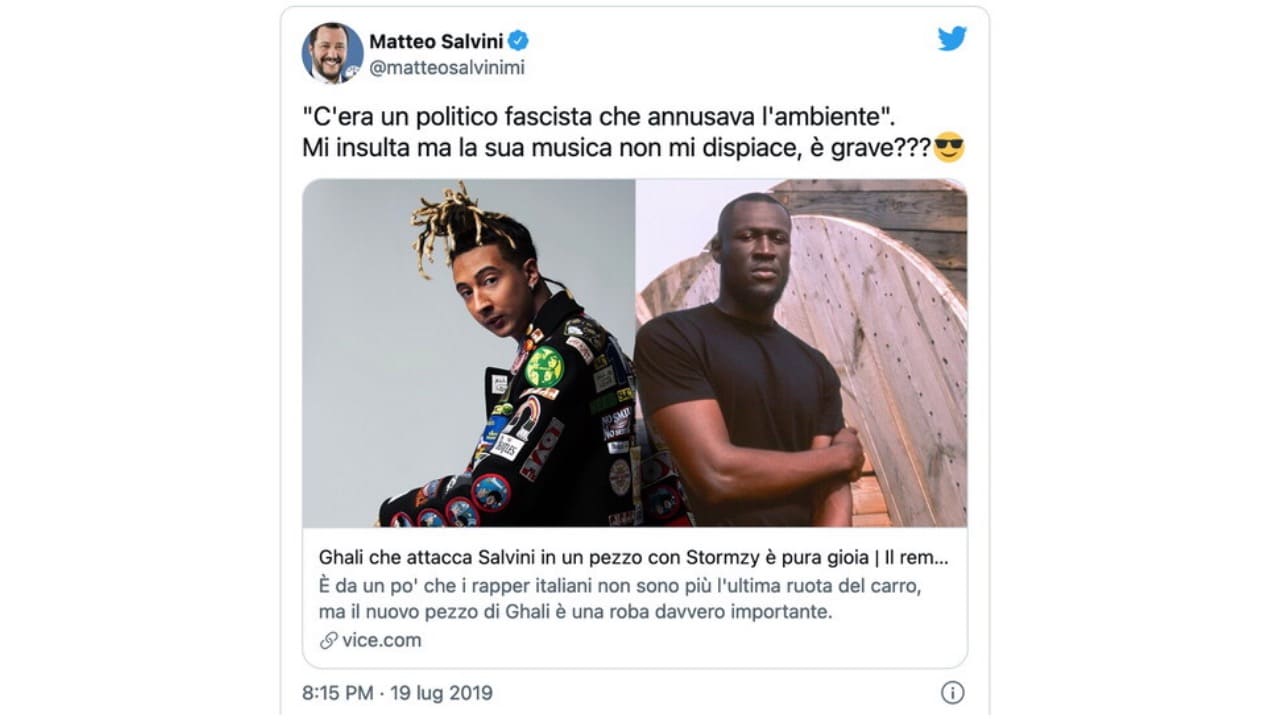The width and height of the screenshot is (1280, 720).
Task: Open the tweet info circle icon
Action: (952, 693)
